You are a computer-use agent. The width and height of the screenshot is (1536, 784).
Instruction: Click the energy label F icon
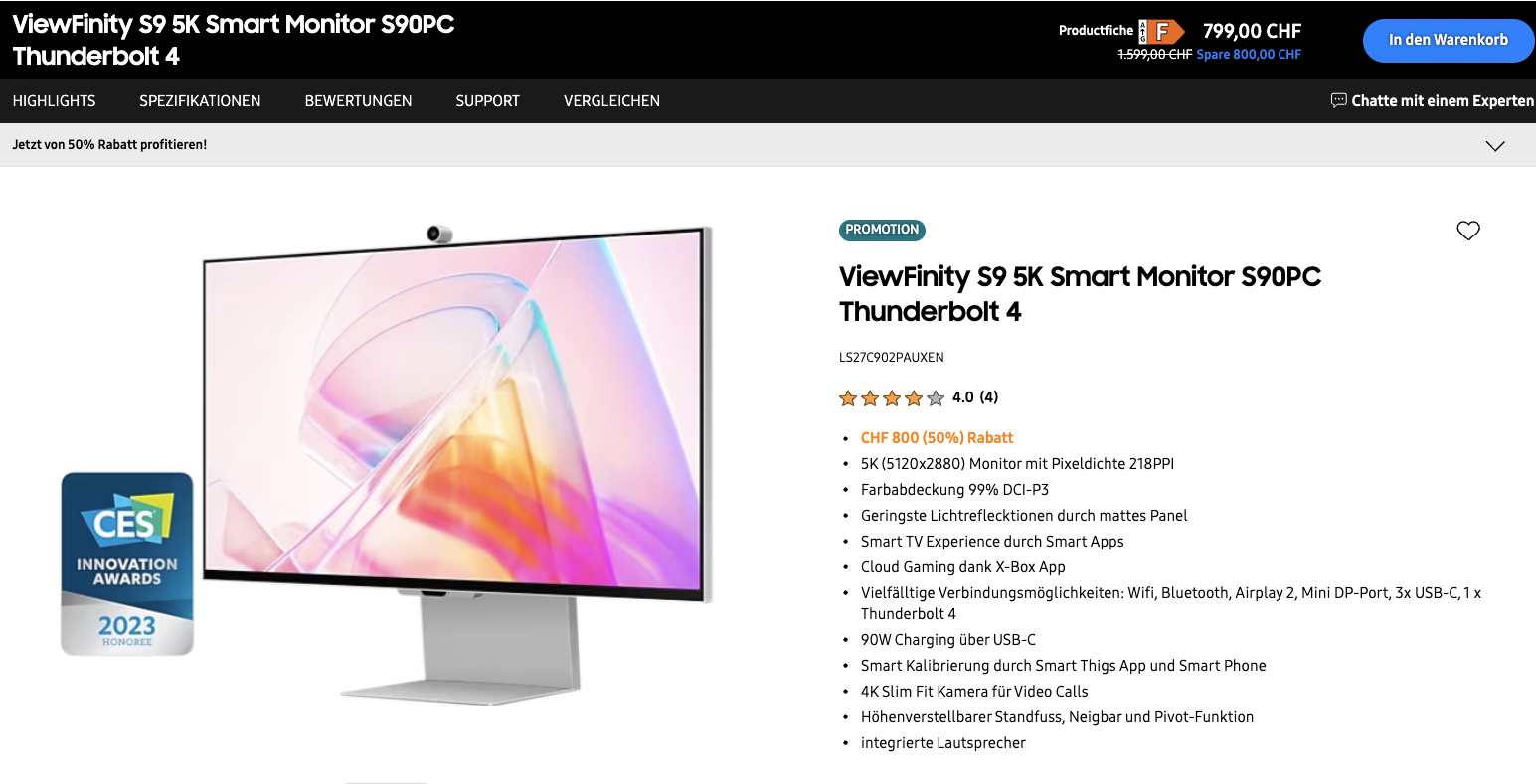pyautogui.click(x=1161, y=32)
